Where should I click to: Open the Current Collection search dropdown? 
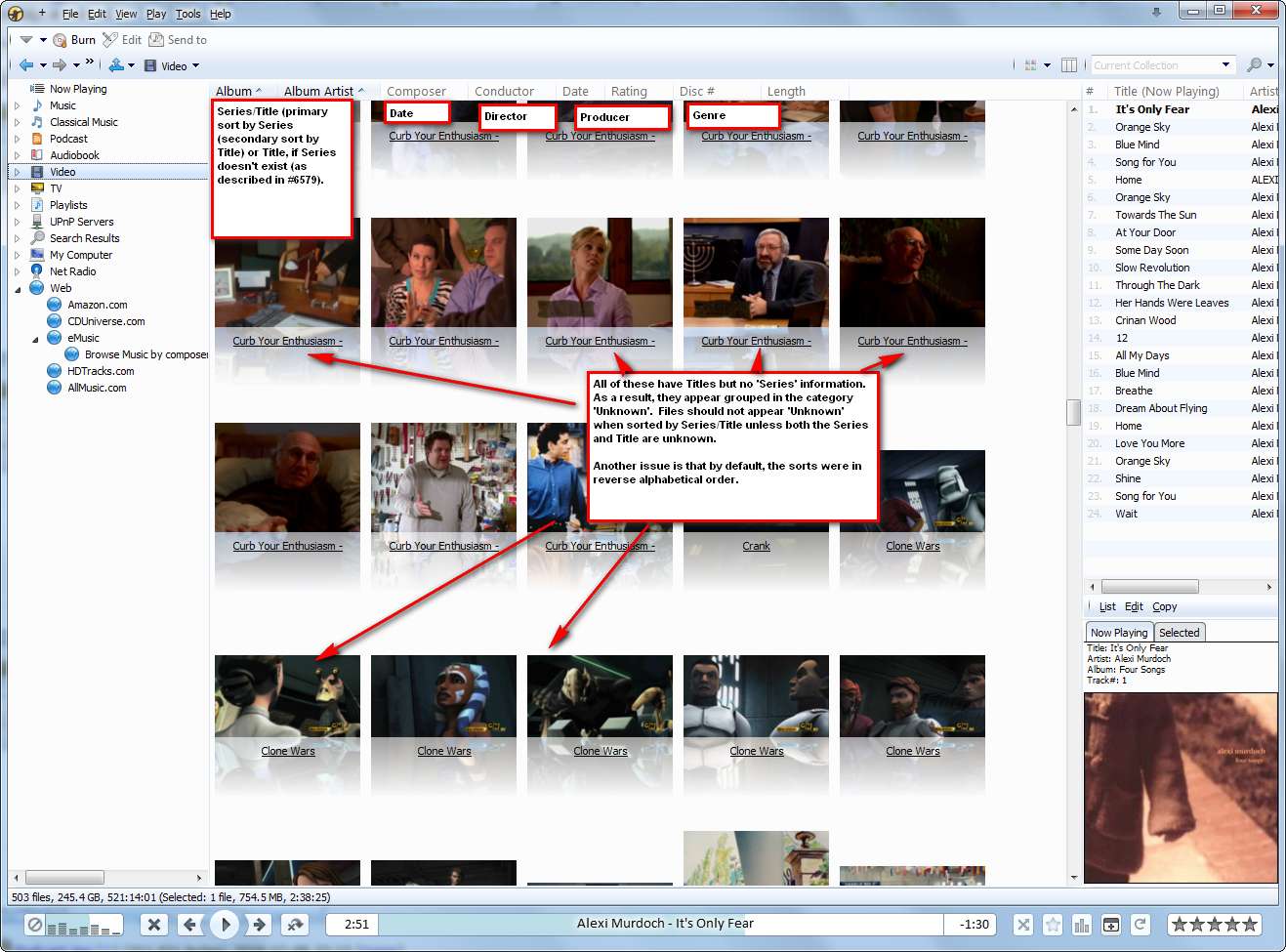1225,65
